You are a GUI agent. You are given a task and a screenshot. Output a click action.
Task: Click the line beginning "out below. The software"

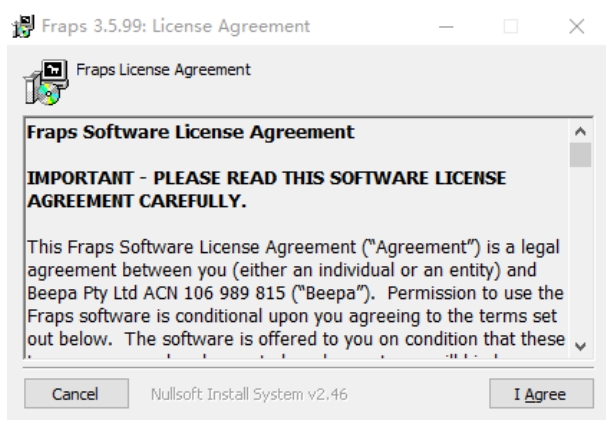(296, 339)
